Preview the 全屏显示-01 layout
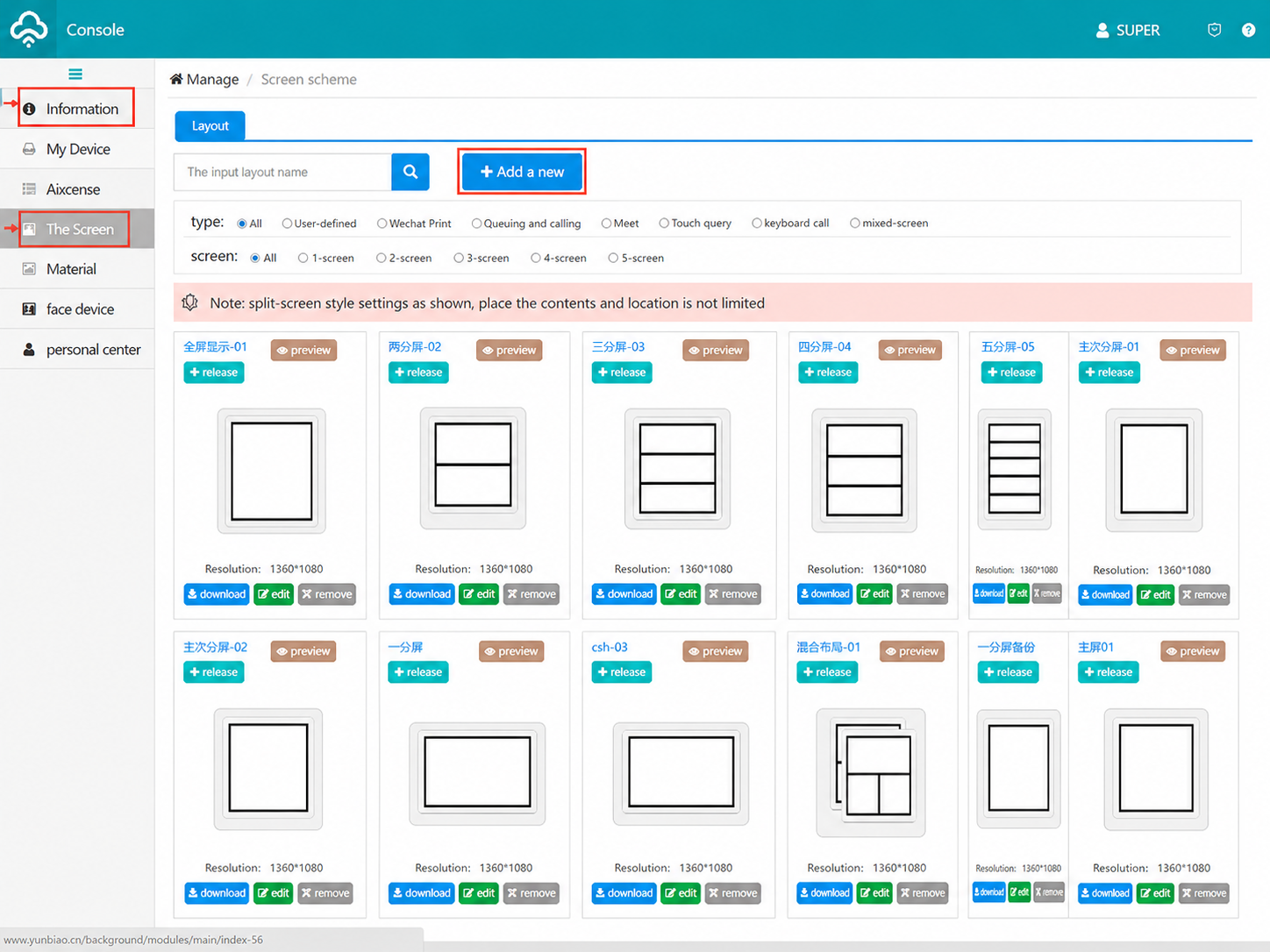Screen dimensions: 1270x952 pos(303,350)
